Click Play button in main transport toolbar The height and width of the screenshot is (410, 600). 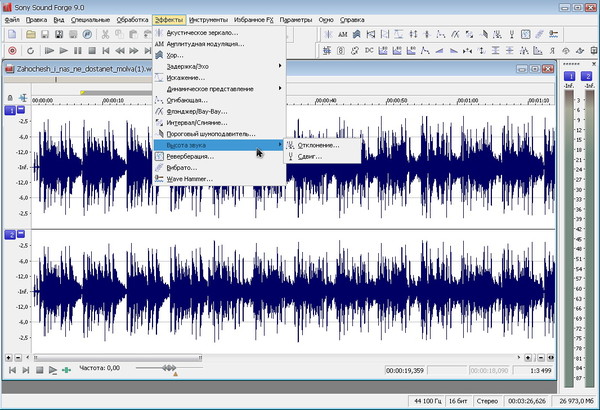pos(64,51)
